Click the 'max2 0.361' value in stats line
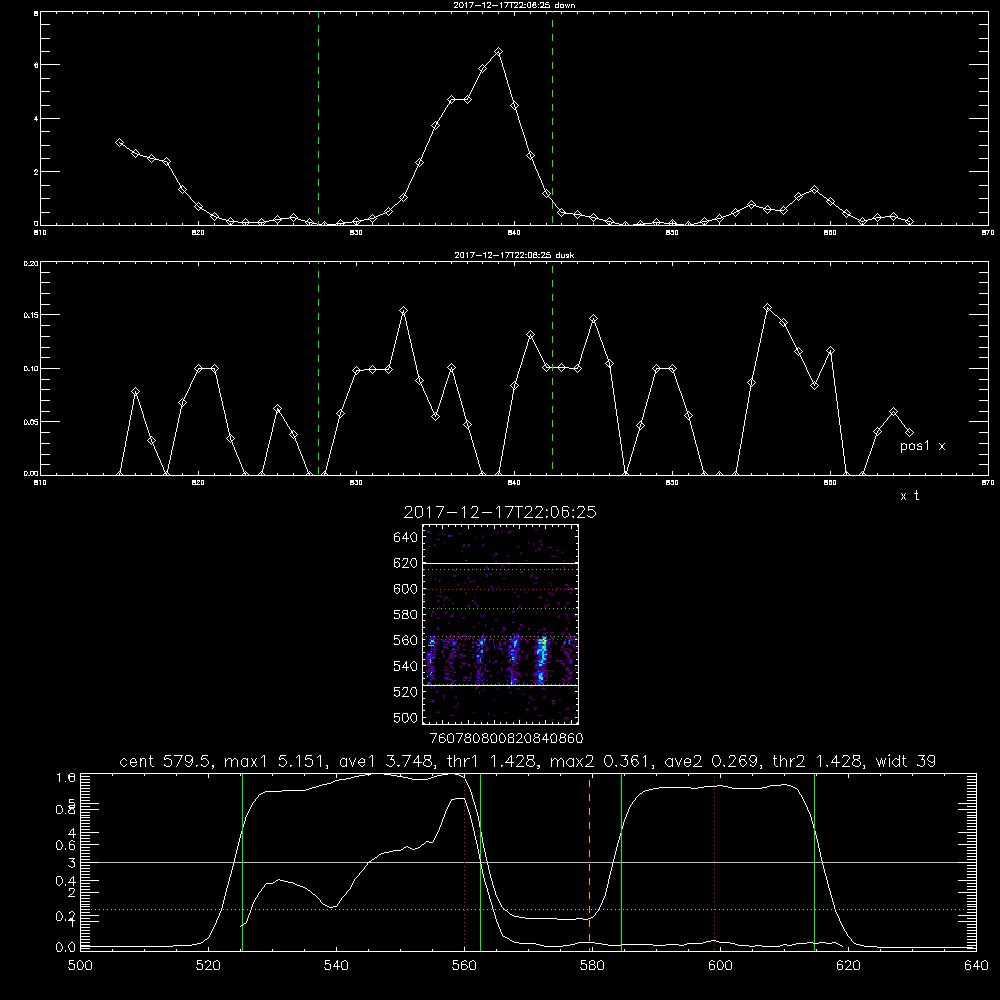 599,761
